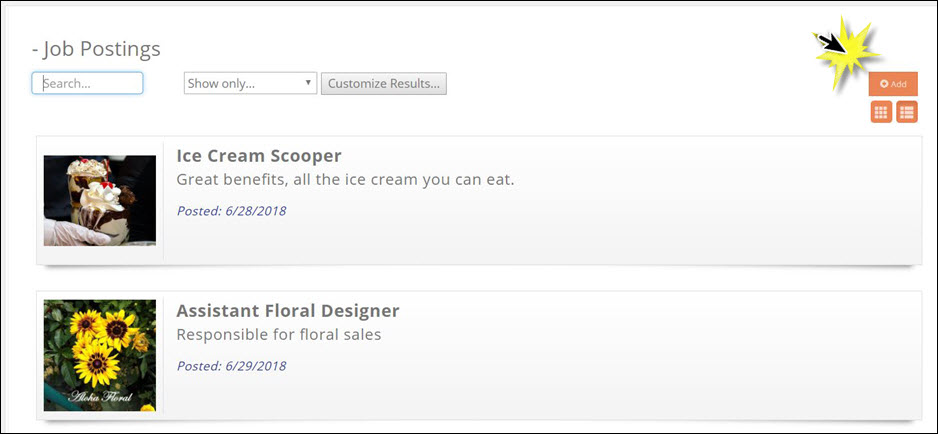Open the 'Show only...' dropdown
938x434 pixels.
pyautogui.click(x=250, y=84)
